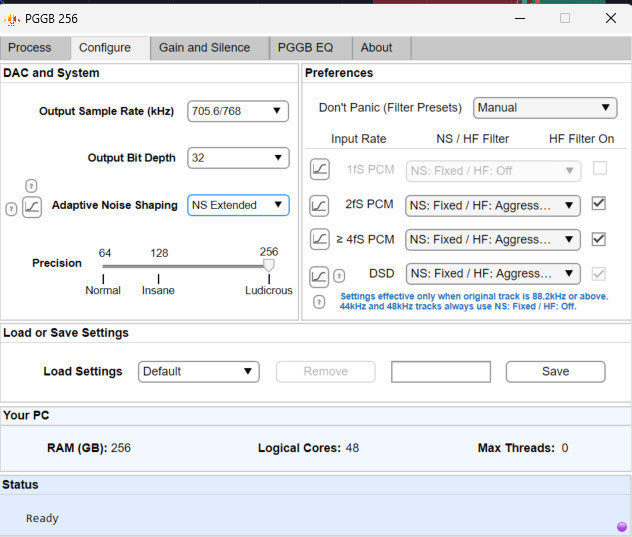Expand the Output Bit Depth dropdown
The width and height of the screenshot is (632, 537).
(x=238, y=158)
